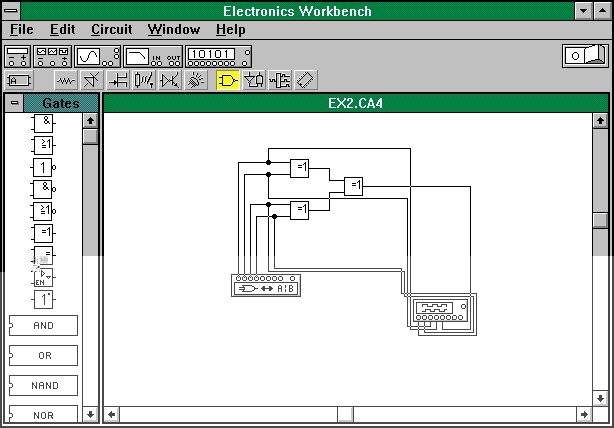Click circuit window vertical scroll up arrow
614x428 pixels.
600,121
